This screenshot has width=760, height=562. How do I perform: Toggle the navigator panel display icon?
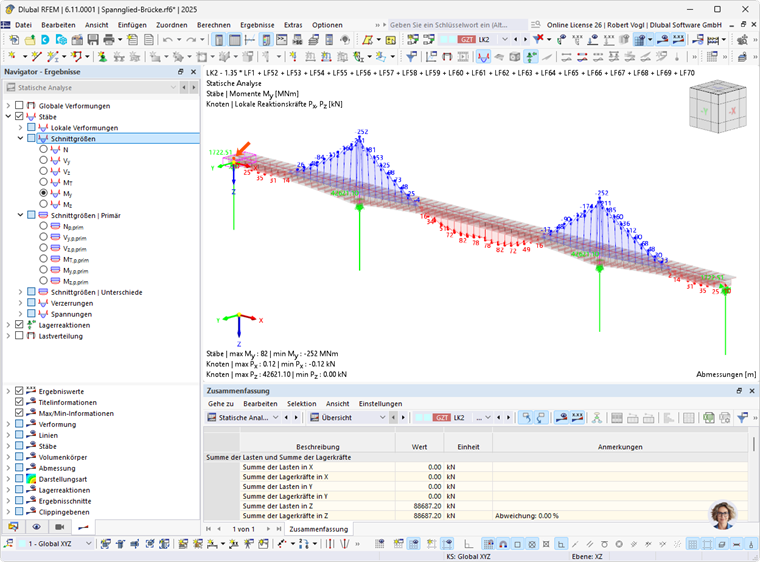(x=219, y=40)
